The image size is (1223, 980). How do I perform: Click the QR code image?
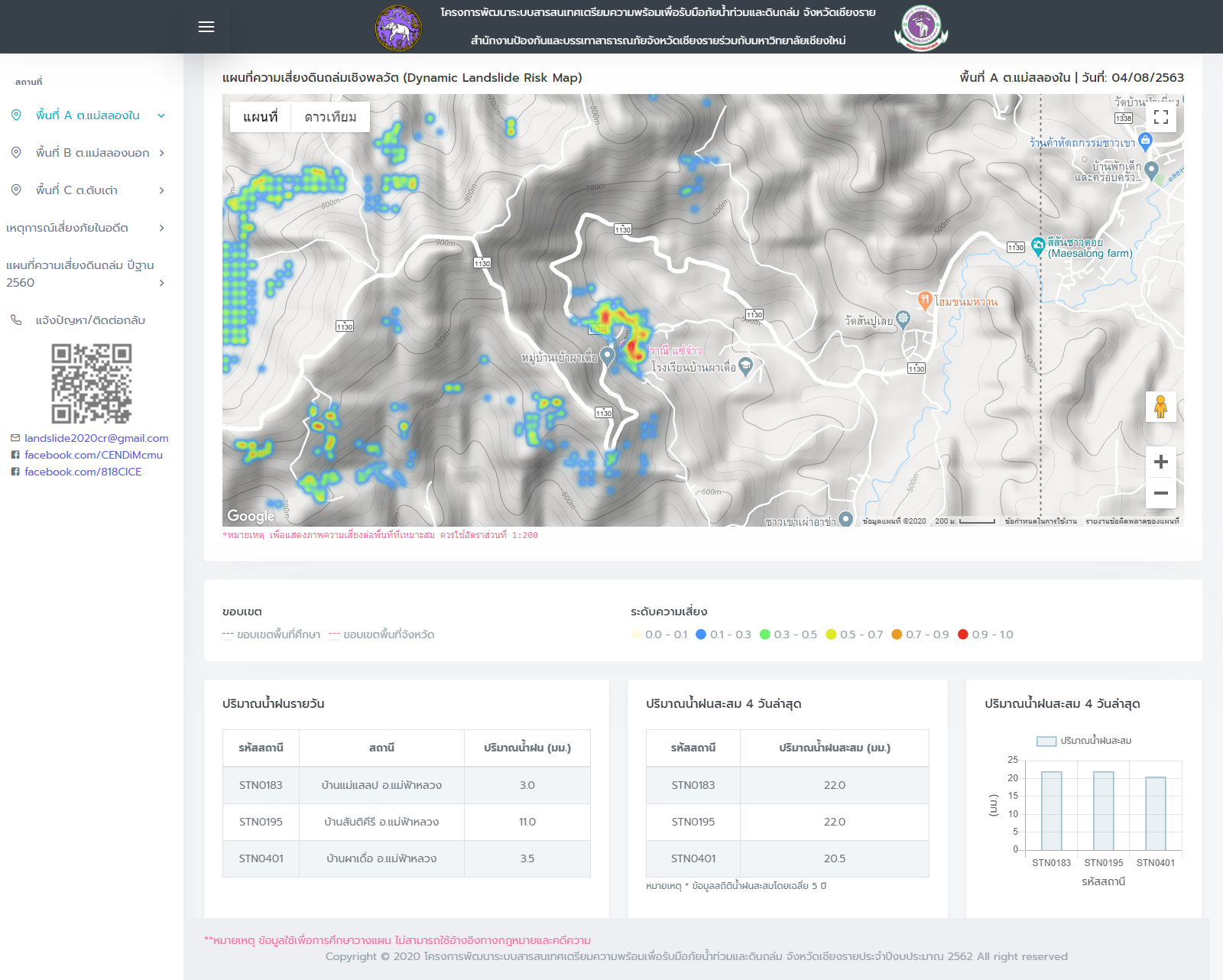(x=92, y=383)
